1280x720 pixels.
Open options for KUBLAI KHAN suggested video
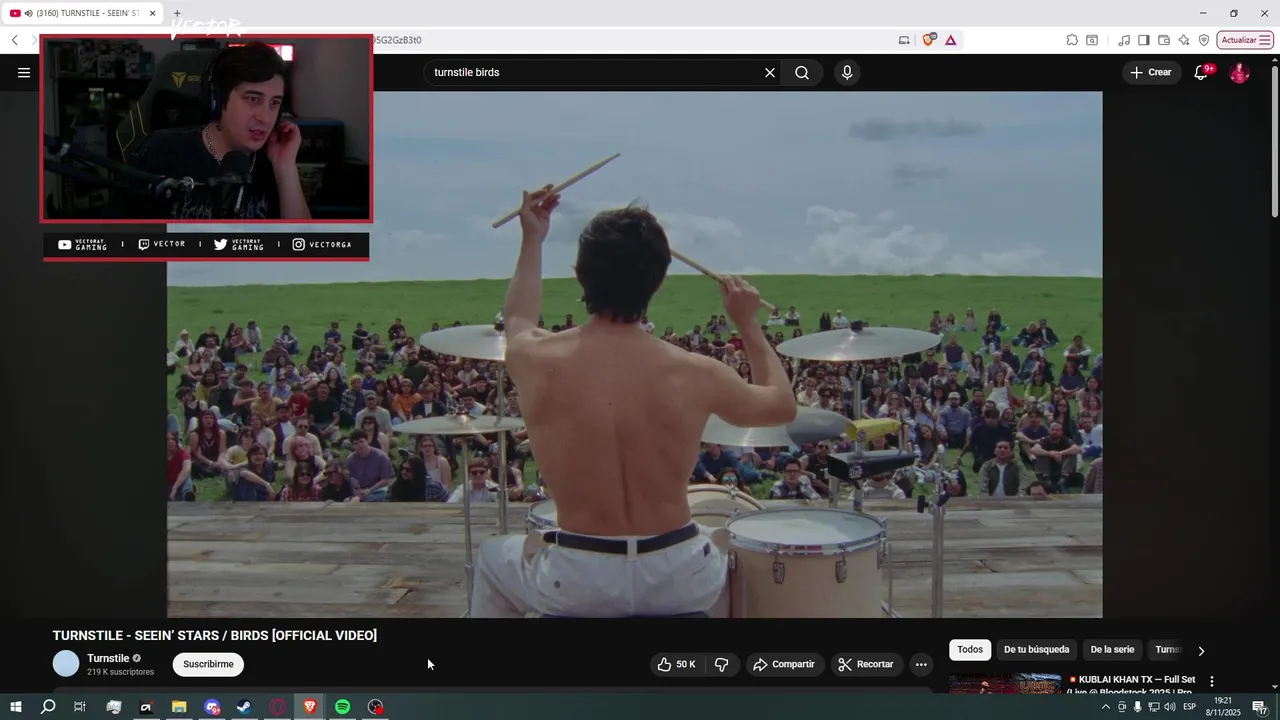coord(1212,682)
